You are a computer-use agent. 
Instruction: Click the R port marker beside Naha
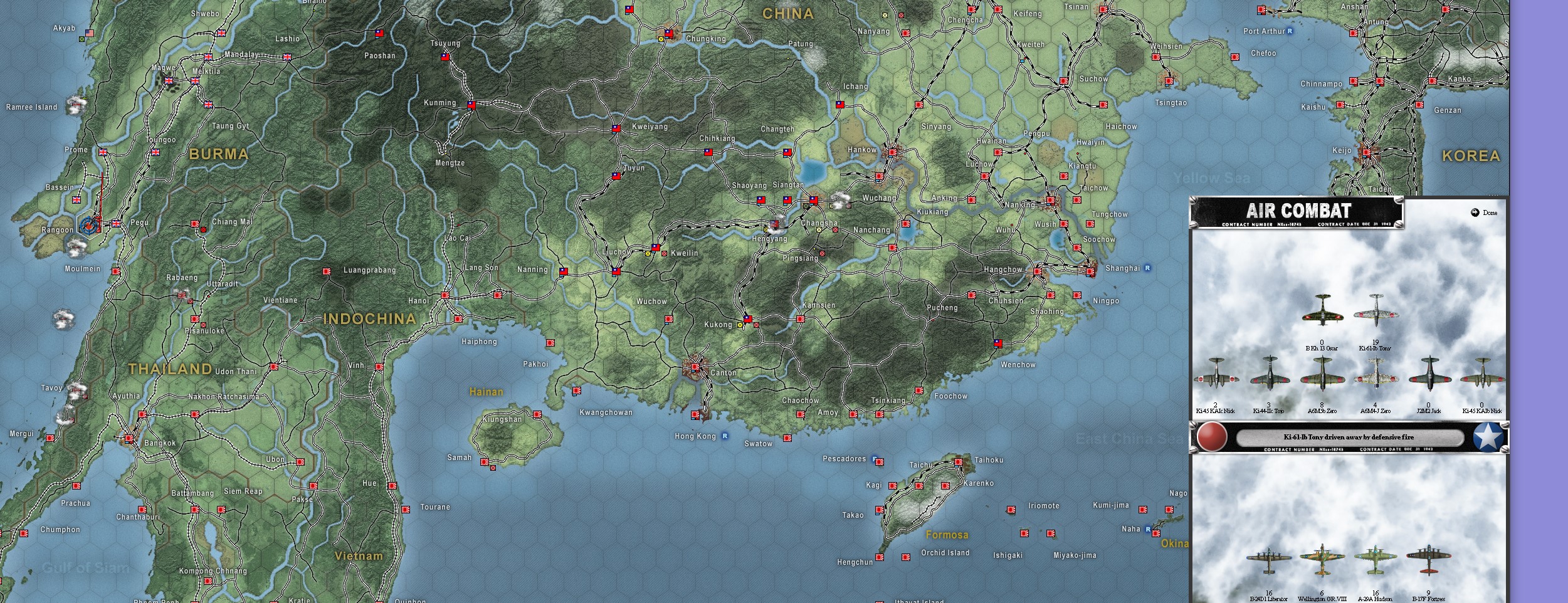tap(1149, 530)
